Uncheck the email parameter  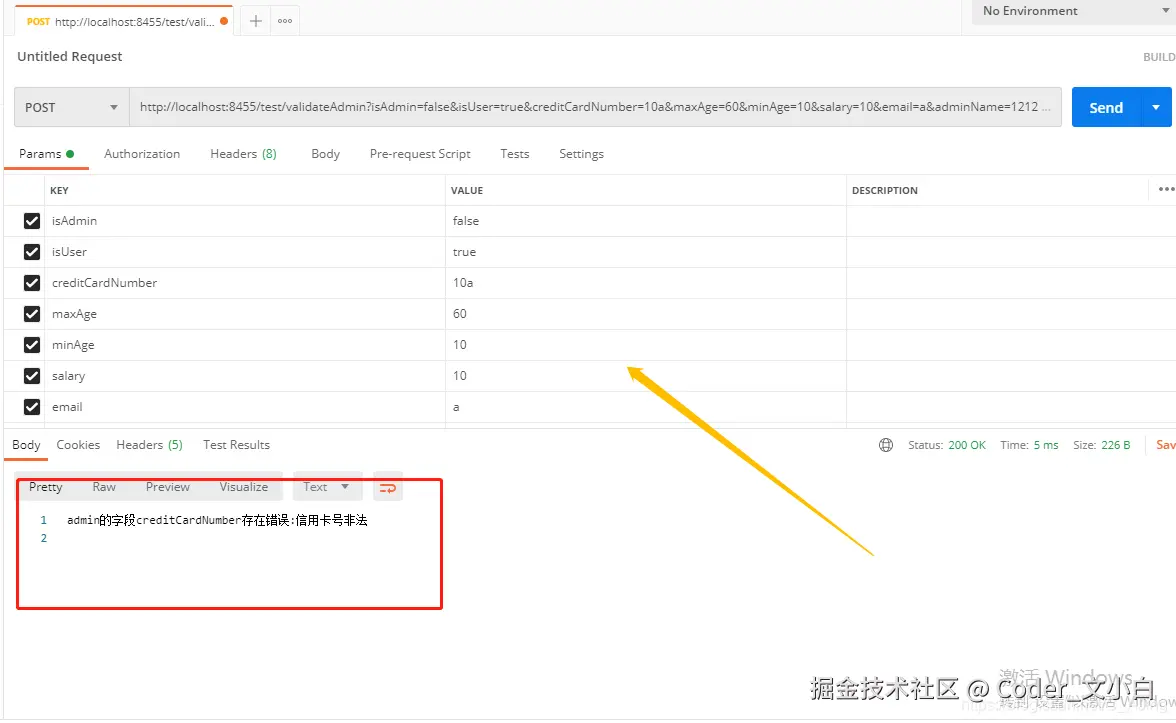[32, 406]
